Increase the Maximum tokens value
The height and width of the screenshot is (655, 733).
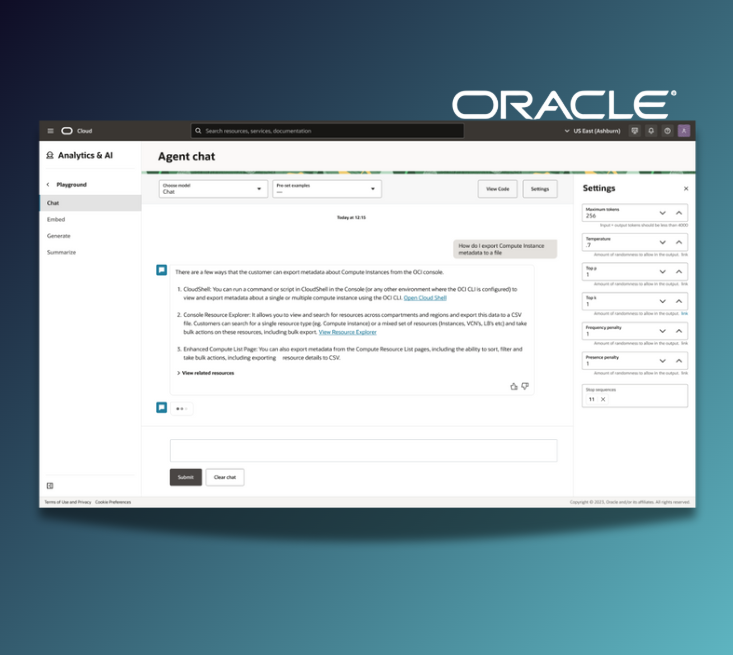click(x=679, y=213)
